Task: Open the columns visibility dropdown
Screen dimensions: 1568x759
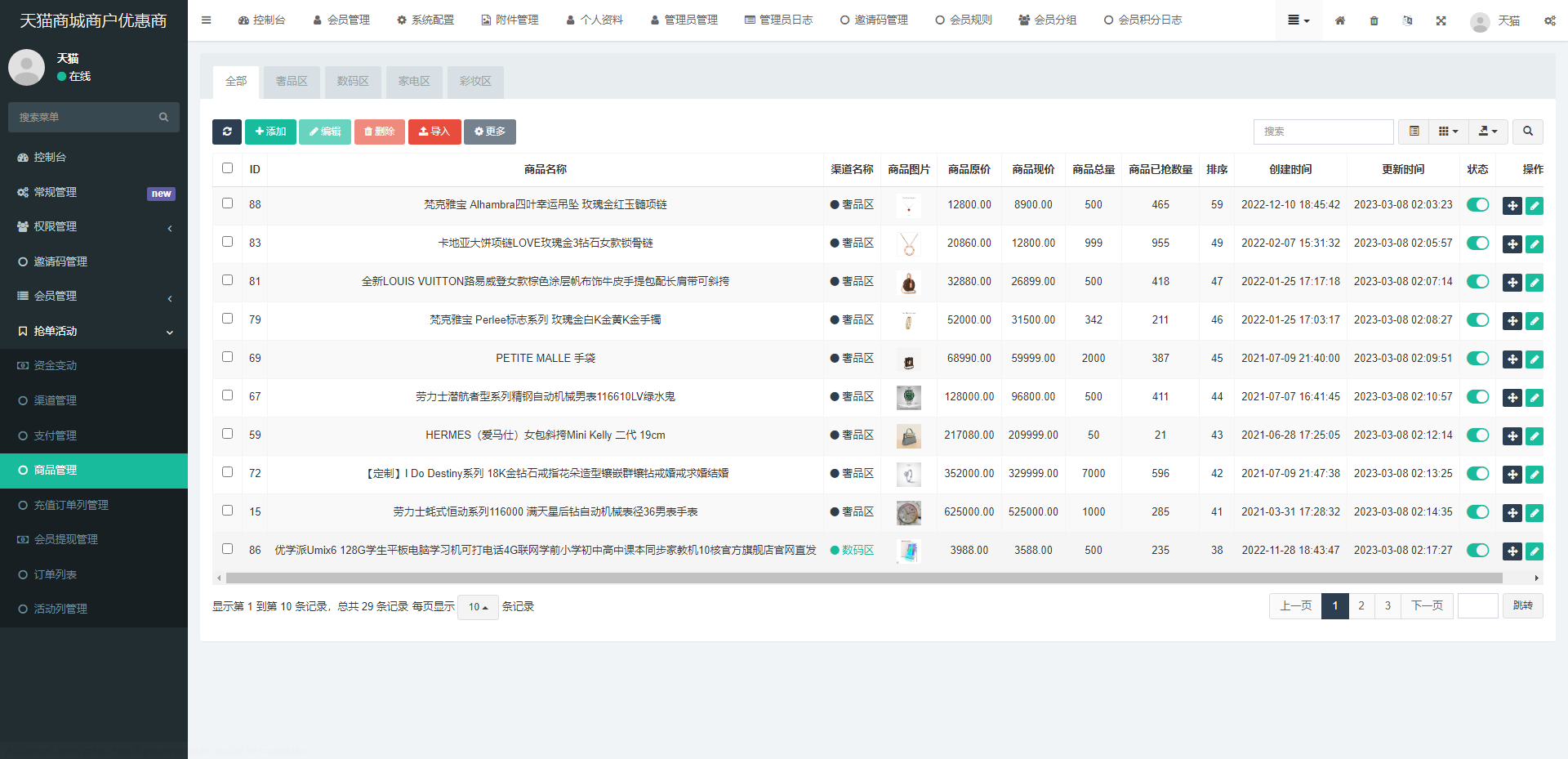Action: (x=1448, y=132)
